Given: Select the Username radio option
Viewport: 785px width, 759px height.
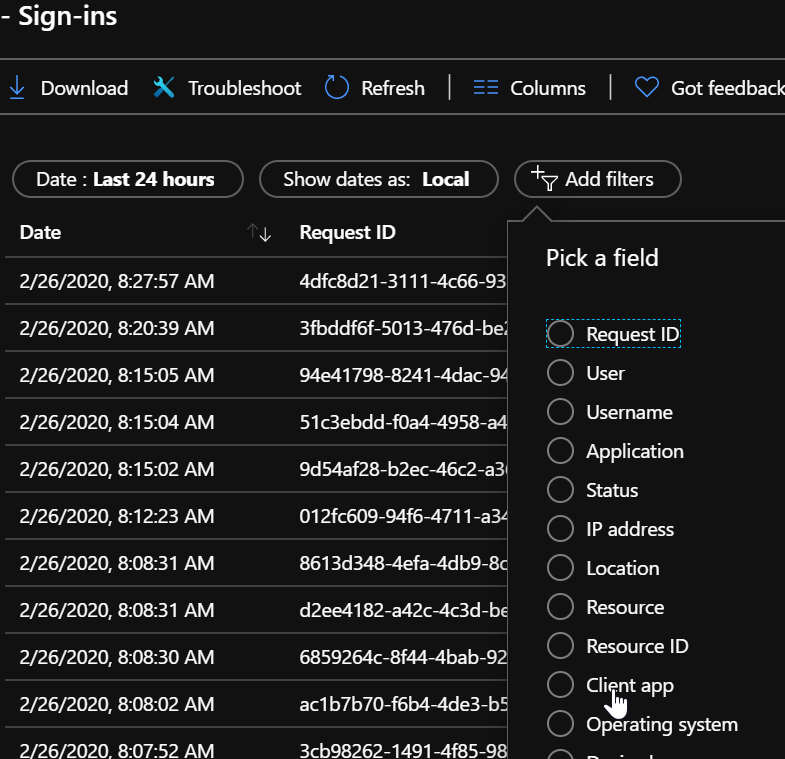Looking at the screenshot, I should [560, 412].
